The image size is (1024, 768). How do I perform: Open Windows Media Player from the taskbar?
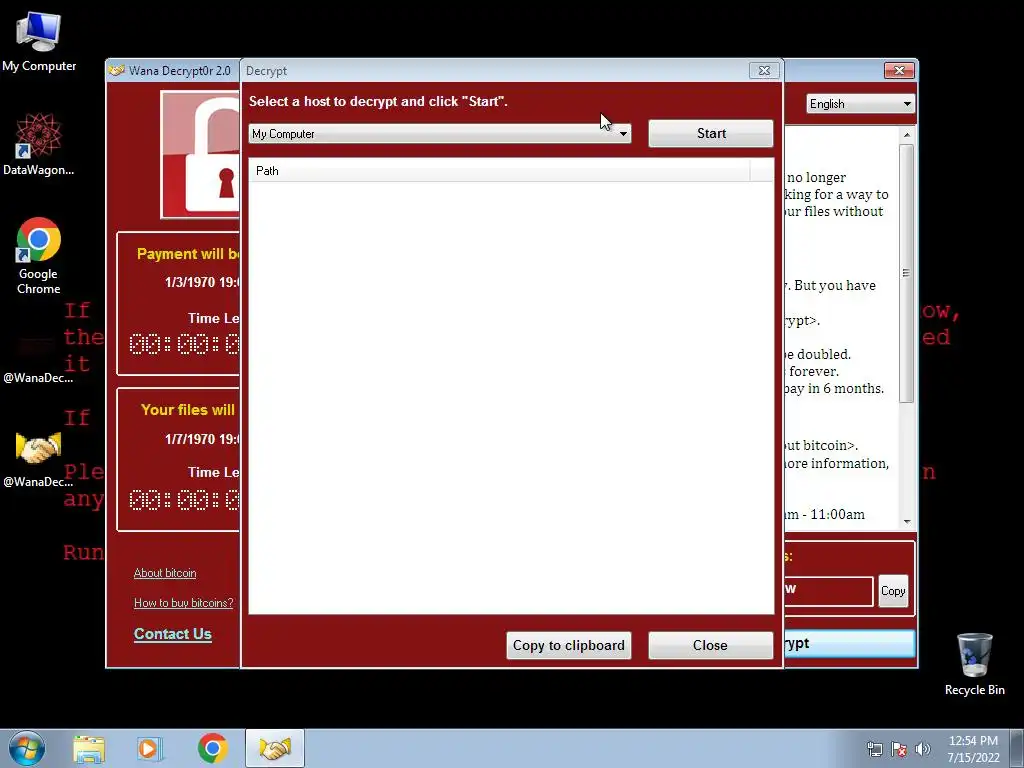150,749
